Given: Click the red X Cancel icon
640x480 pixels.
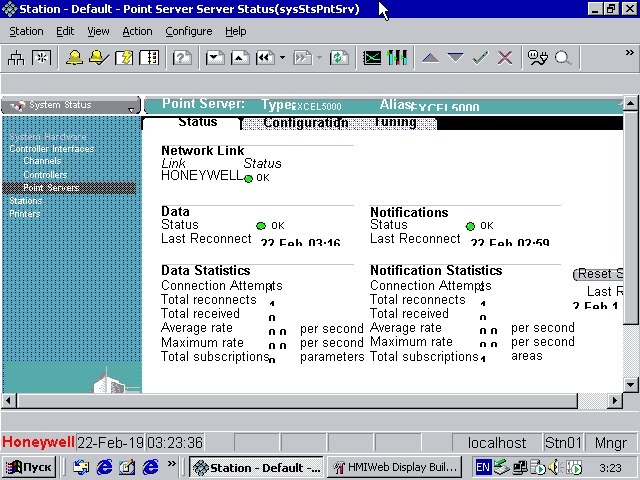Looking at the screenshot, I should 505,58.
